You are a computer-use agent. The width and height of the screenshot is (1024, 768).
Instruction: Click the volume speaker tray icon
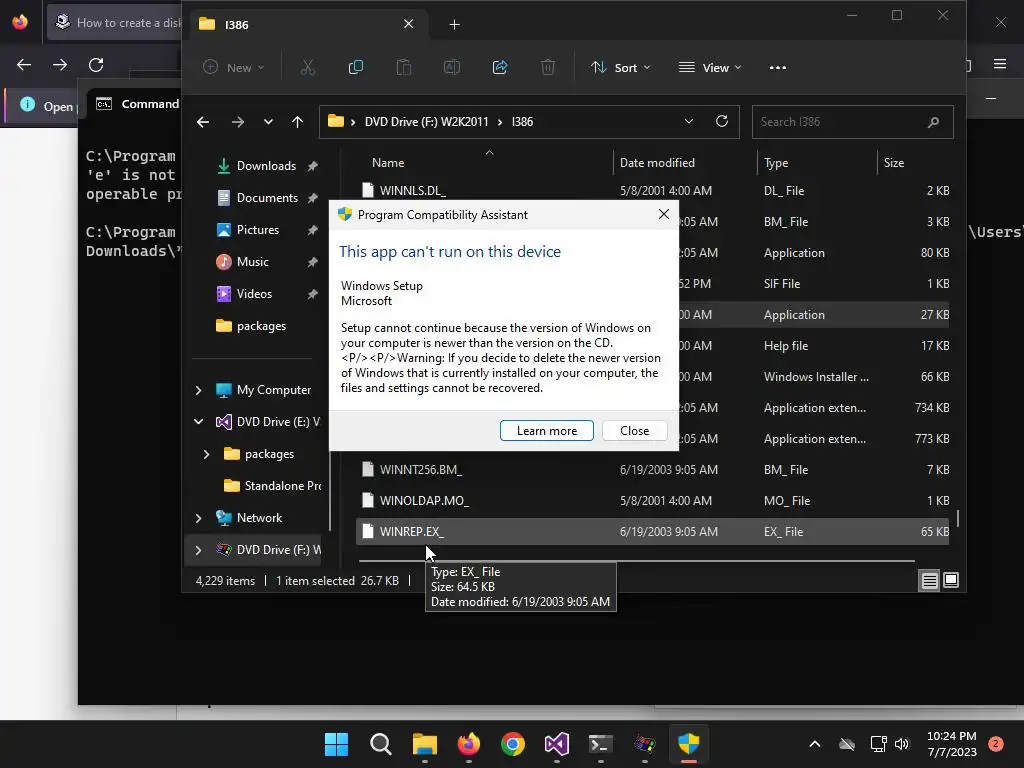(902, 744)
